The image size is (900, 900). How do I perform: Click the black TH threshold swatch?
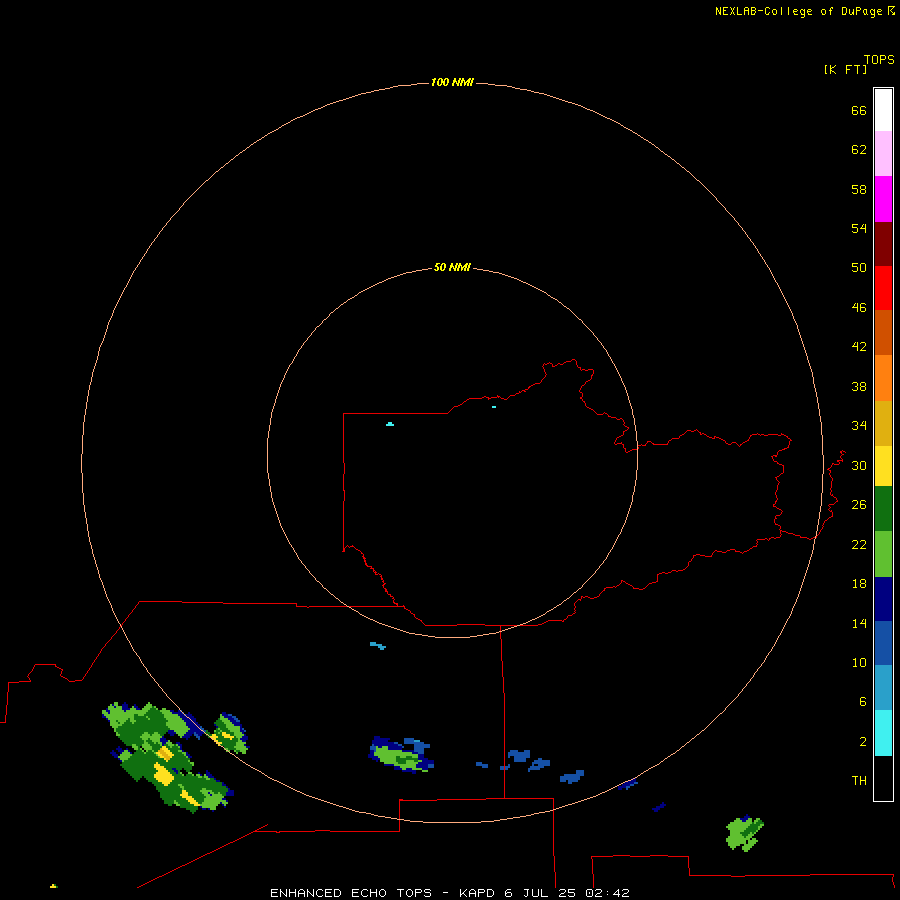coord(883,778)
